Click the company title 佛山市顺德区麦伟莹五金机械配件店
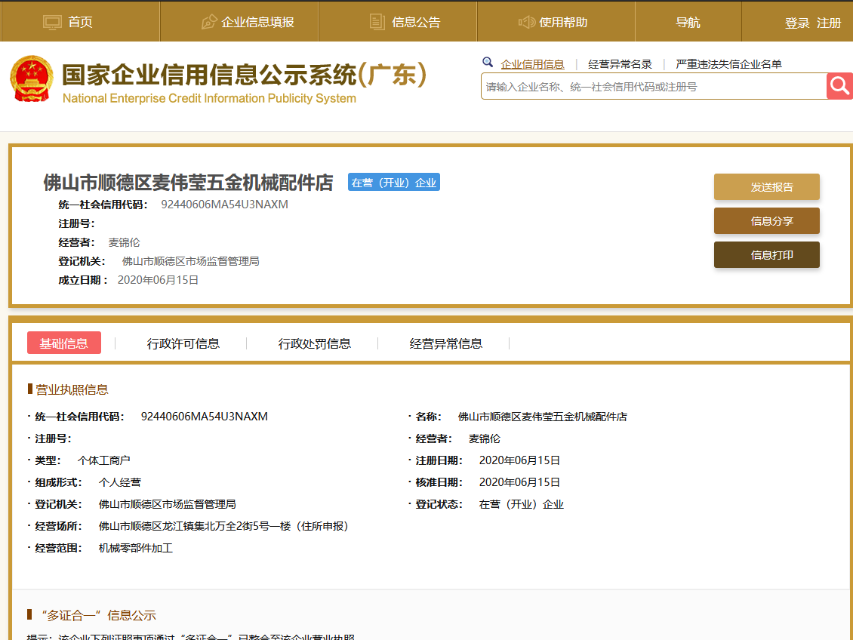Viewport: 853px width, 640px height. tap(188, 182)
